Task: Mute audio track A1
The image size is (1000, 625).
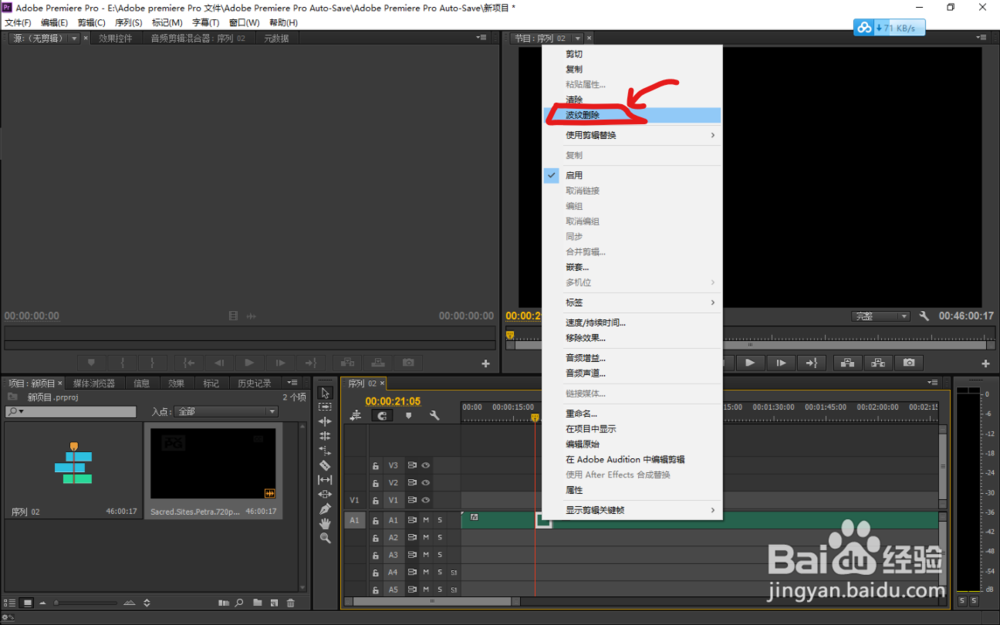Action: click(x=426, y=520)
